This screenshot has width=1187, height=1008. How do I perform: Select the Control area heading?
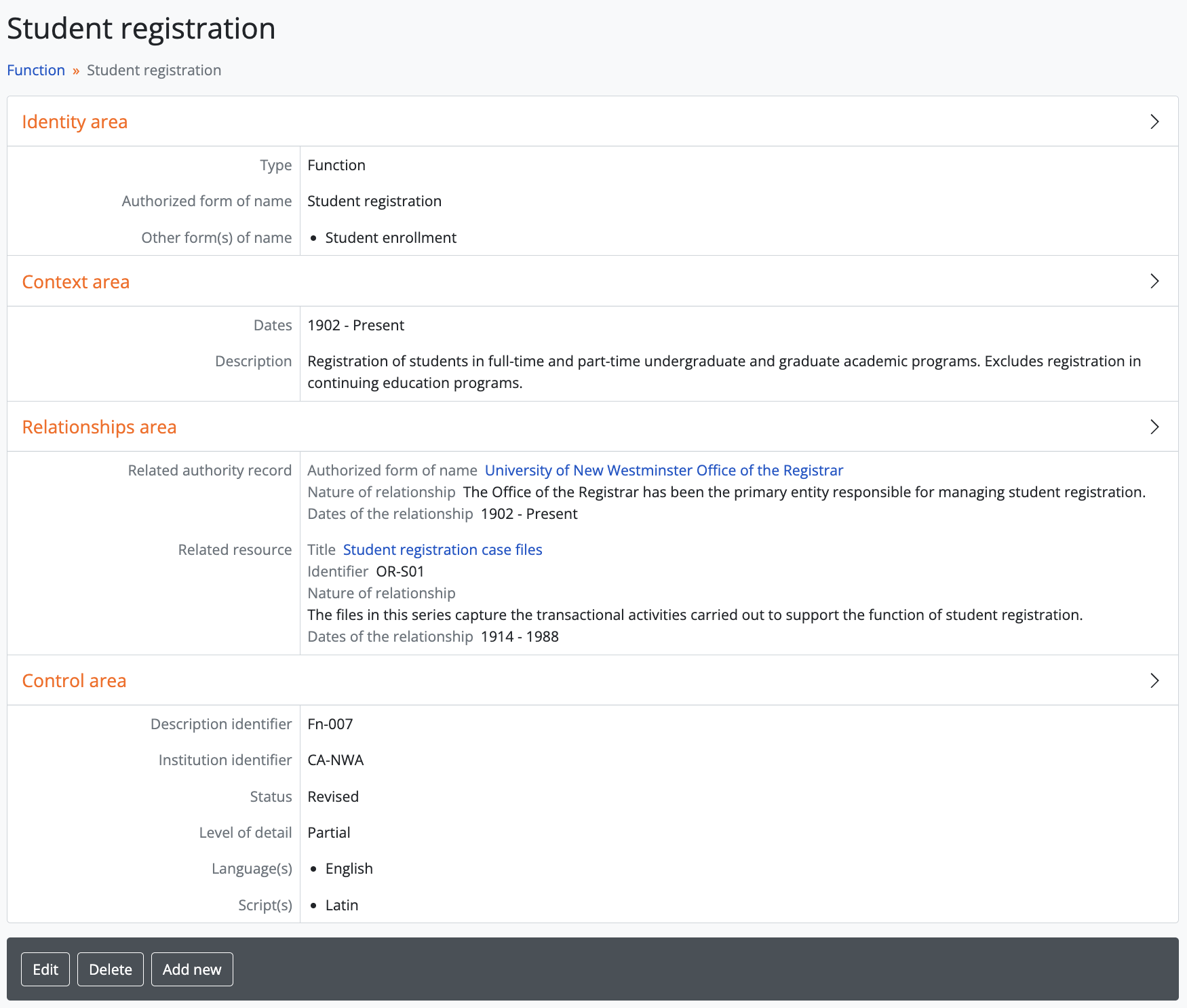pos(74,681)
